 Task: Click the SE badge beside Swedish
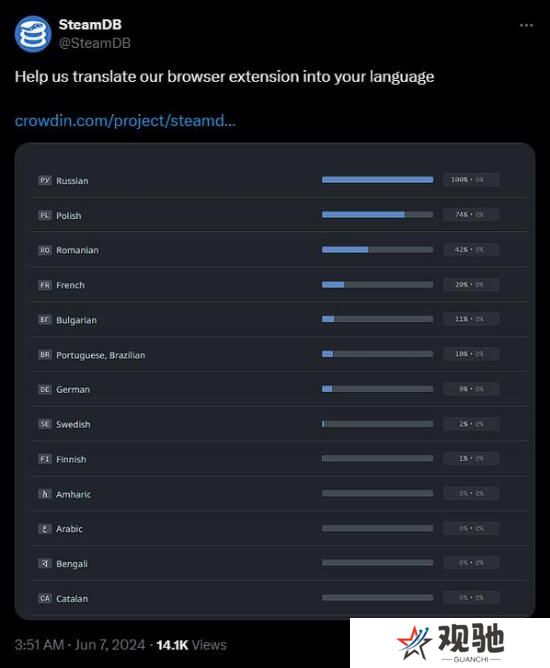(x=45, y=424)
